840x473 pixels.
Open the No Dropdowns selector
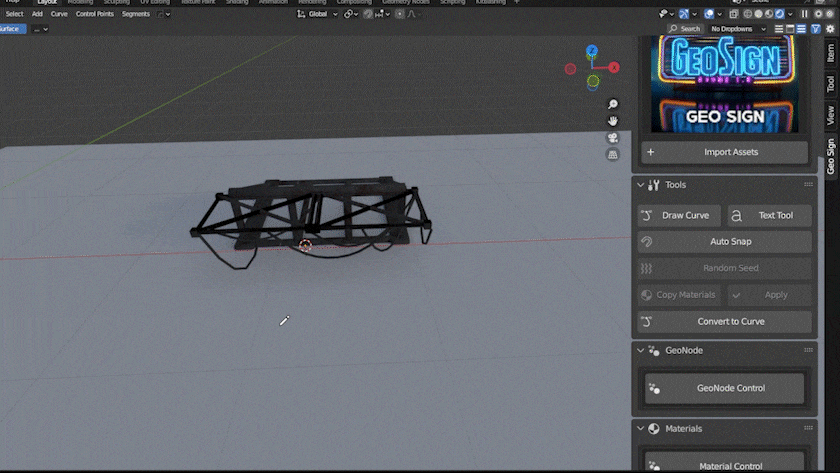pyautogui.click(x=738, y=29)
